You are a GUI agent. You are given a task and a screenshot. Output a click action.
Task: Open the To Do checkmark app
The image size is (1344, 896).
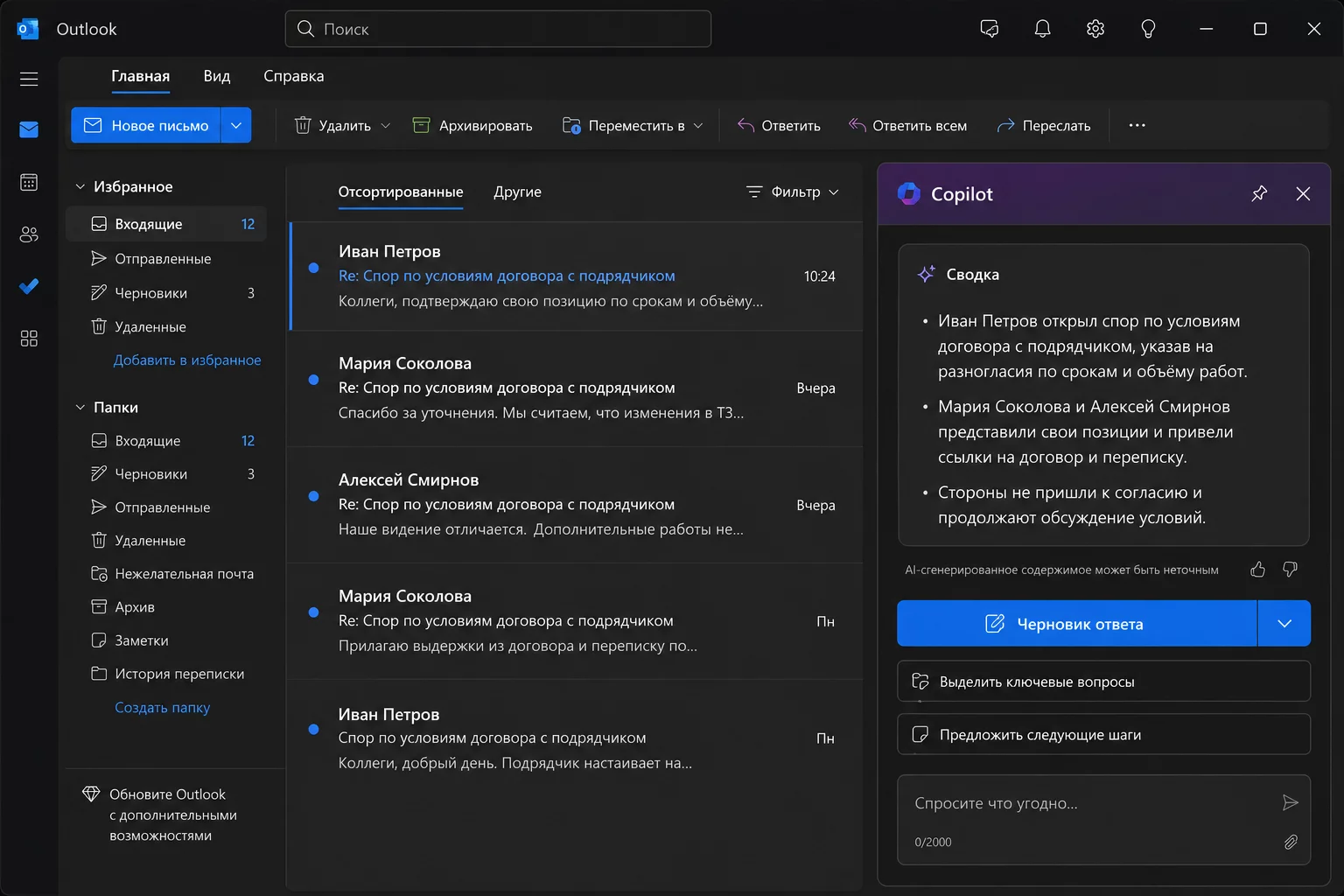point(29,286)
